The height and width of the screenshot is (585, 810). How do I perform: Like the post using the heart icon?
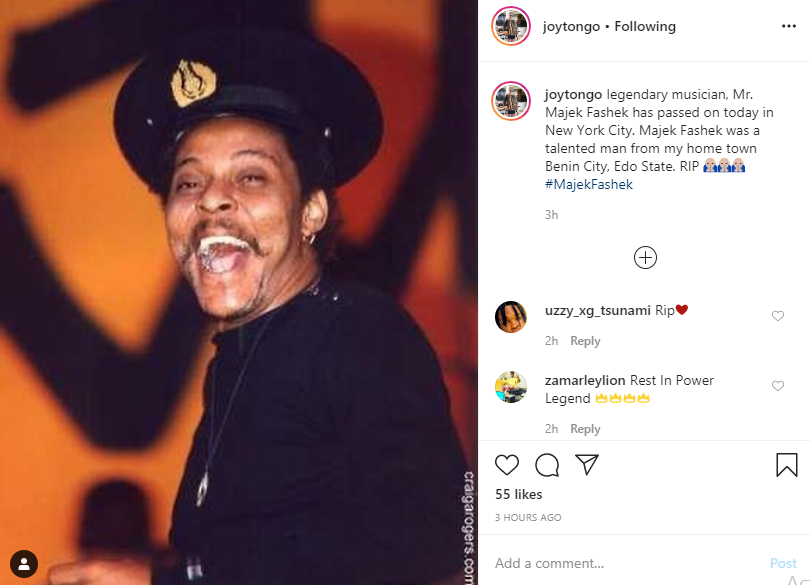(507, 465)
